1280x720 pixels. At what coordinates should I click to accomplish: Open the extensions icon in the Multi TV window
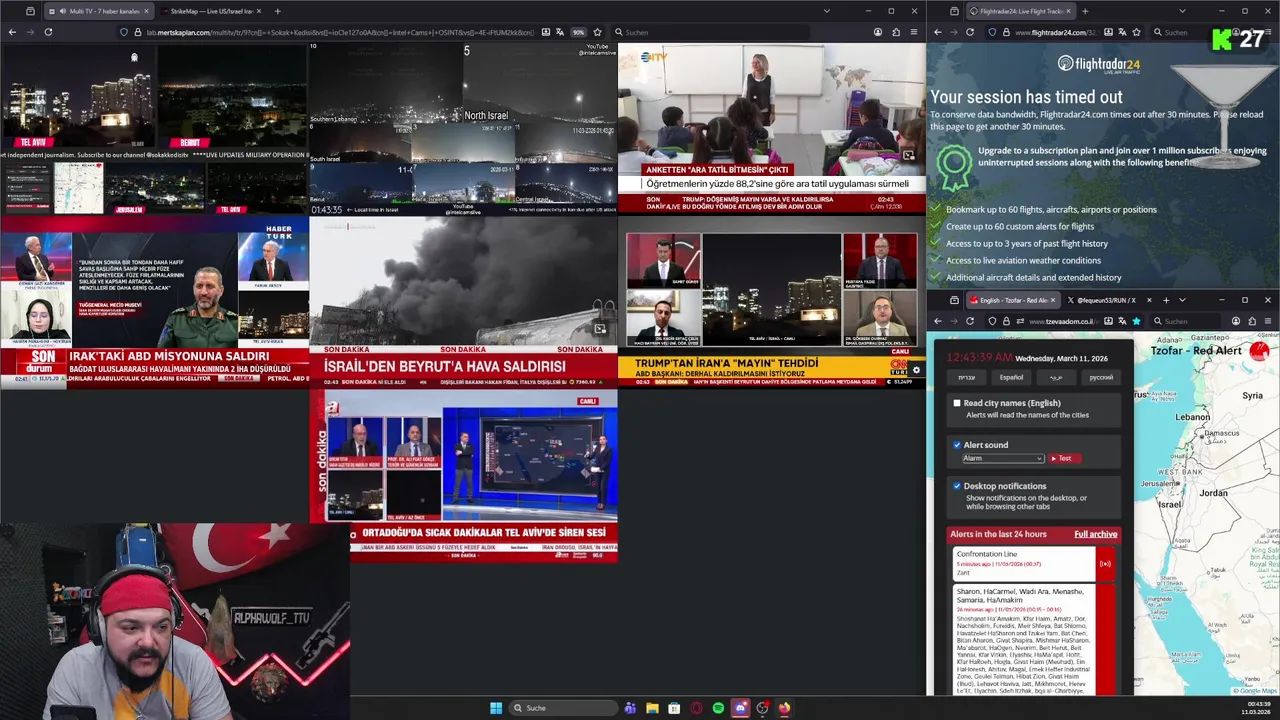tap(896, 32)
